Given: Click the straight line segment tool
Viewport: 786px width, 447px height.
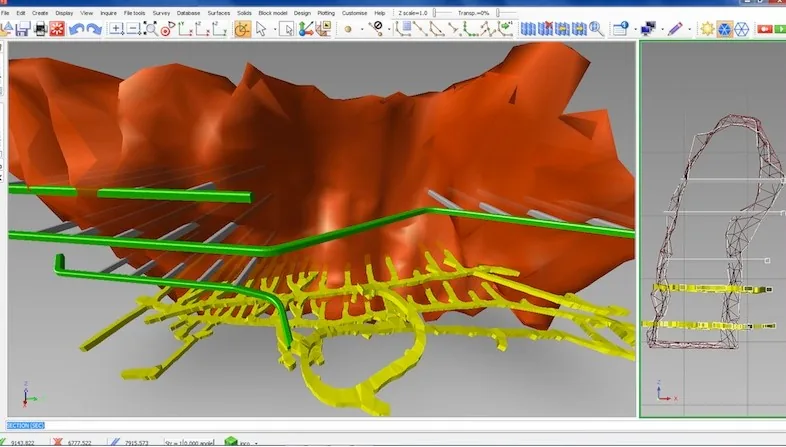Looking at the screenshot, I should coord(420,29).
